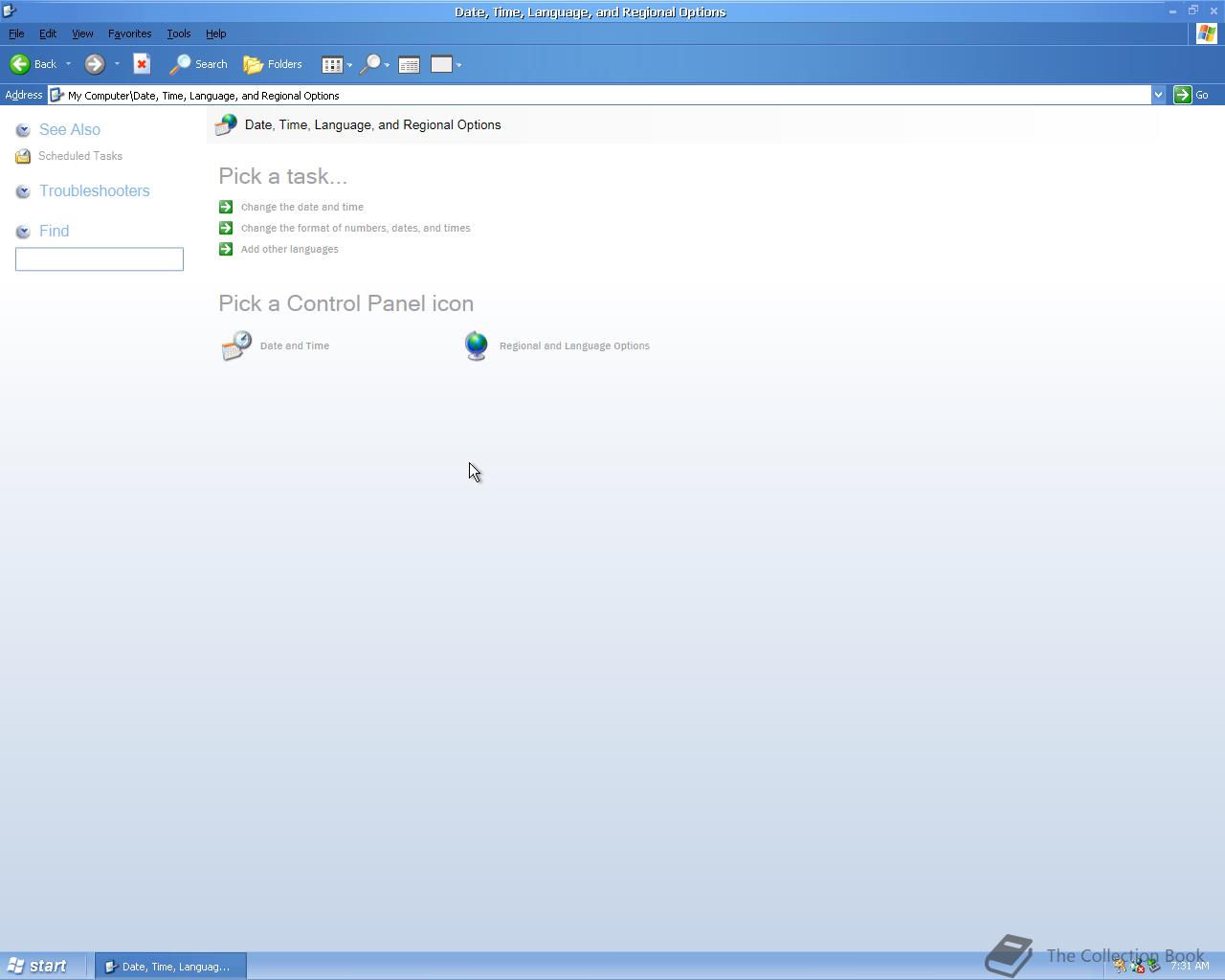Open the Regional and Language Options link
The width and height of the screenshot is (1225, 980).
(574, 345)
